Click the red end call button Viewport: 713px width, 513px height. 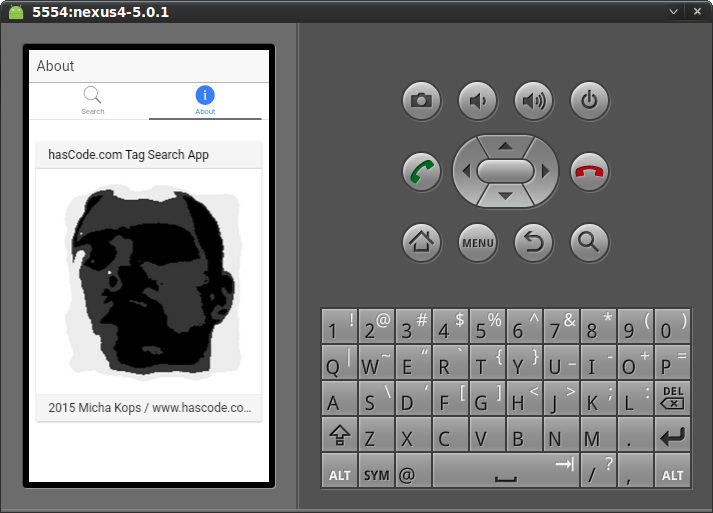[x=589, y=172]
